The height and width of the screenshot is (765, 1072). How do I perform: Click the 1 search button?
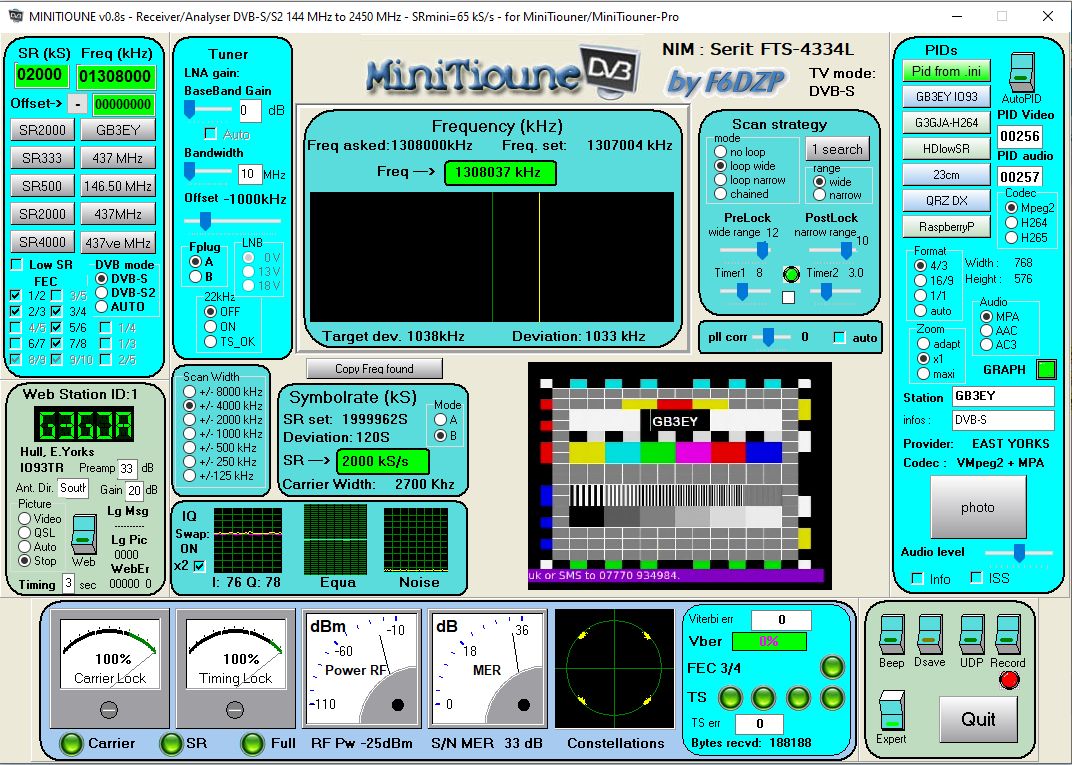click(837, 149)
